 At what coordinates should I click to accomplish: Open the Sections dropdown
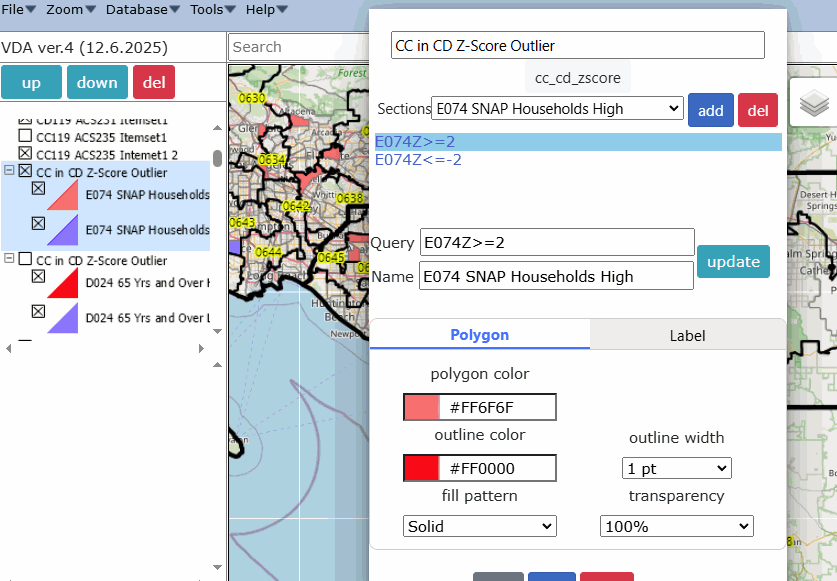[557, 109]
